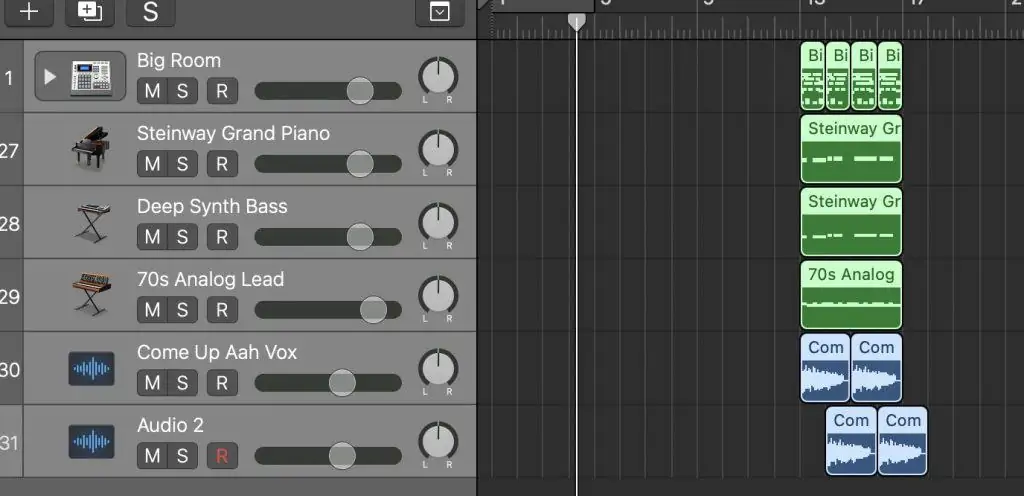Click the Deep Synth Bass volume slider thumb
The image size is (1024, 496).
point(360,237)
